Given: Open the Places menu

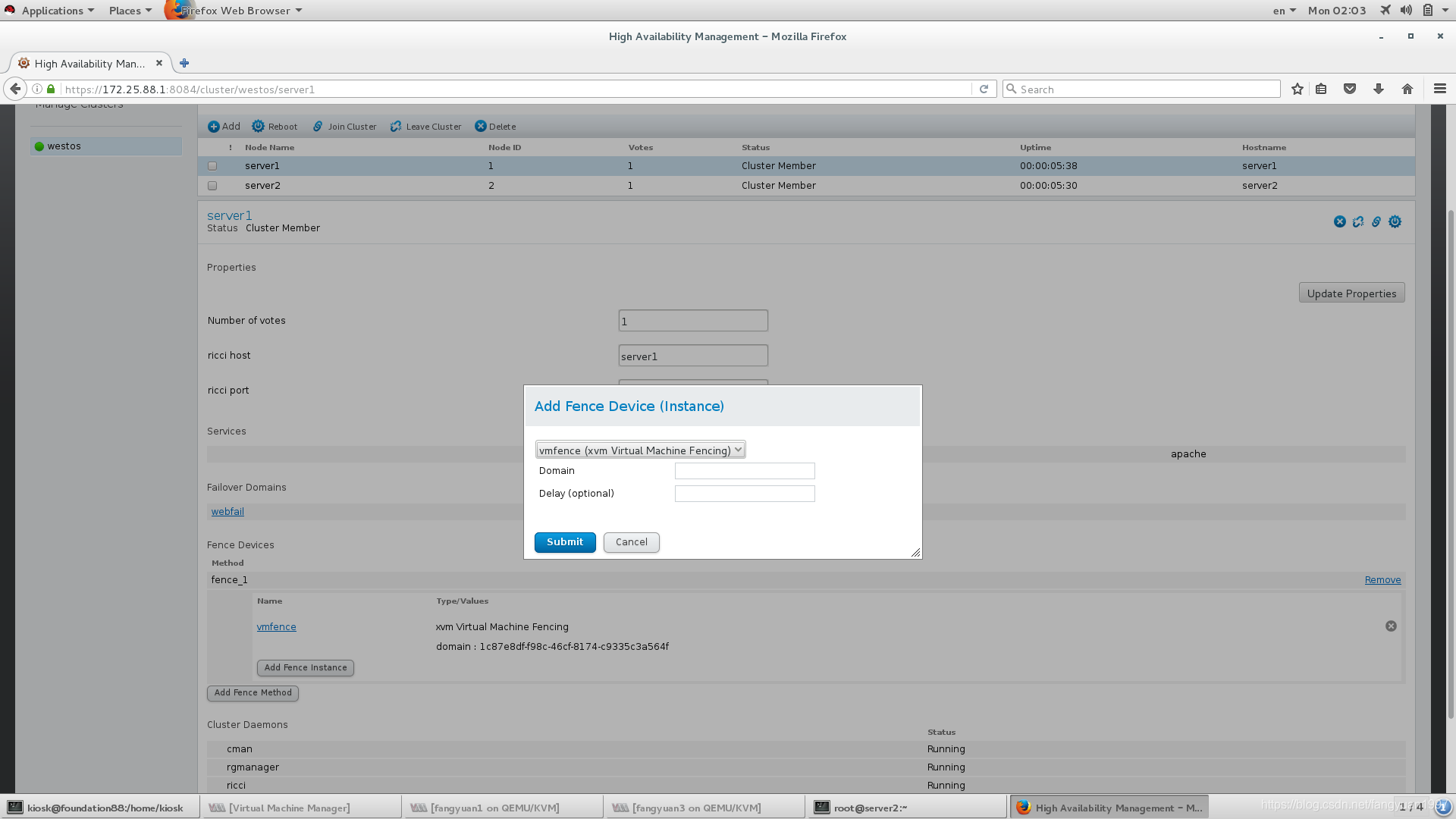Looking at the screenshot, I should tap(130, 11).
